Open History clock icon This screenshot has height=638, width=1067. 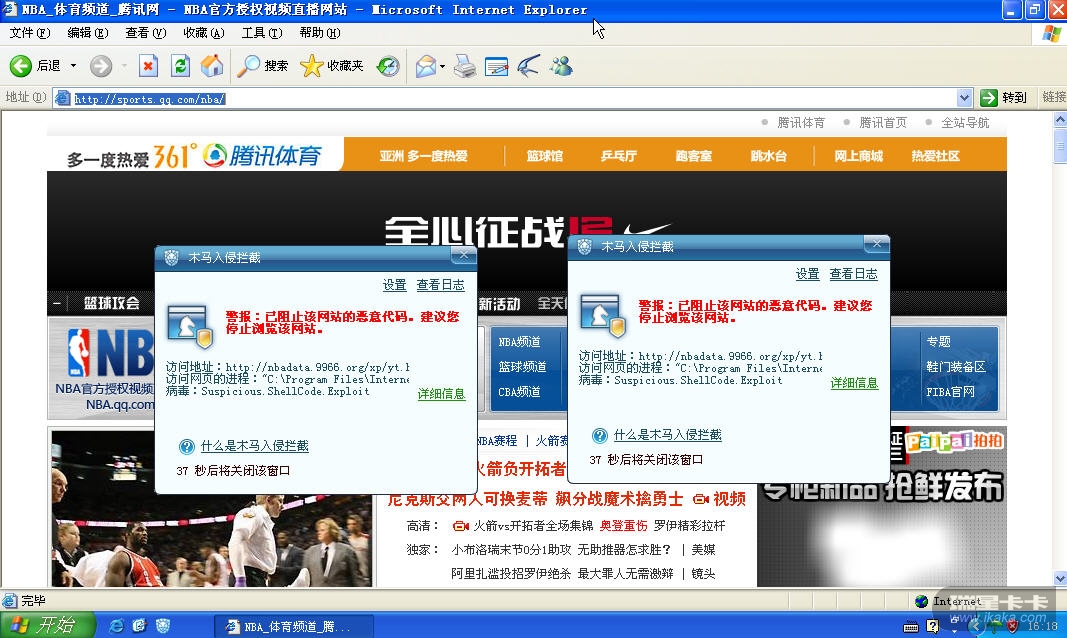pos(388,65)
